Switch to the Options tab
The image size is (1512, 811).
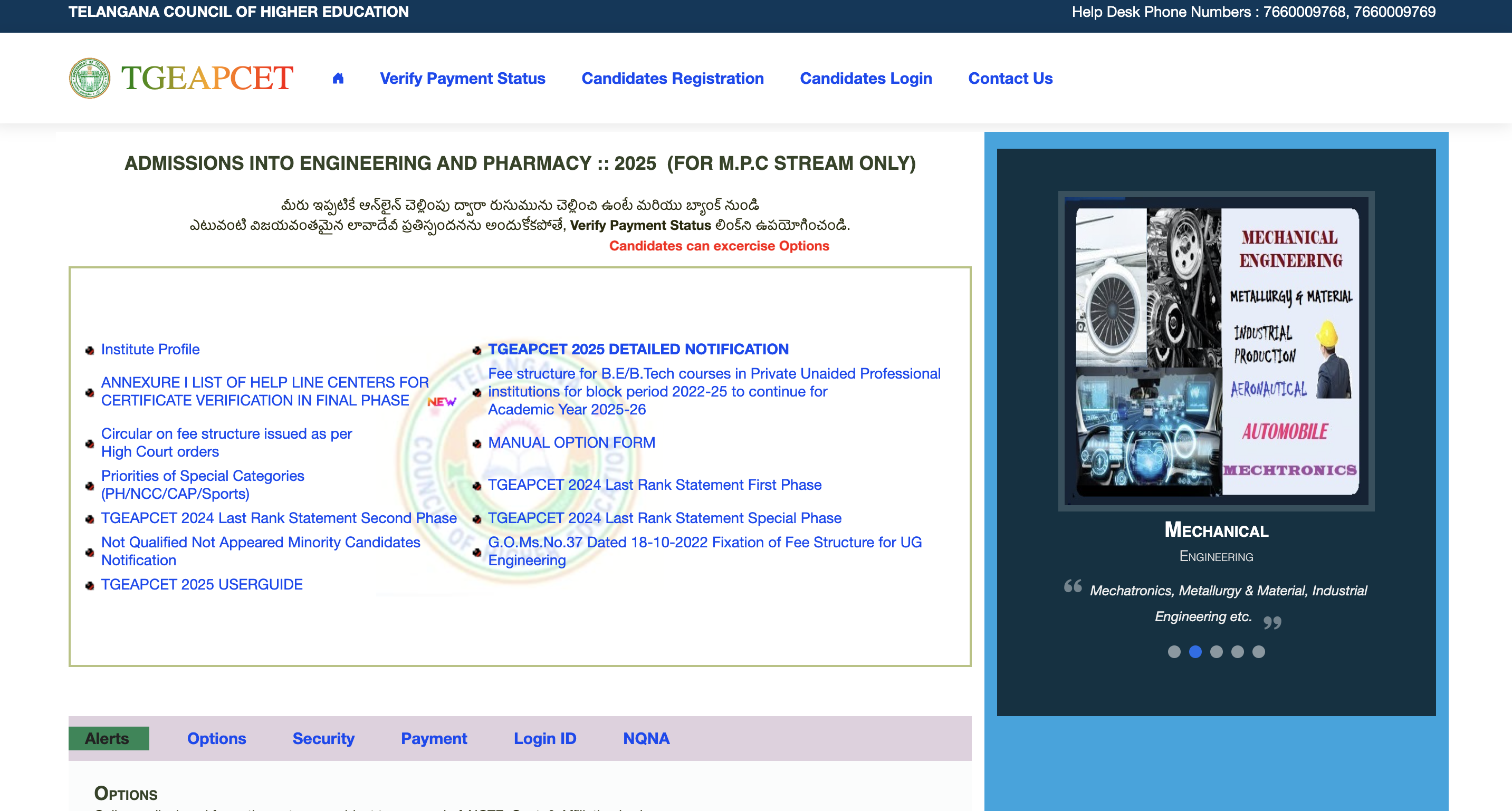pyautogui.click(x=217, y=738)
